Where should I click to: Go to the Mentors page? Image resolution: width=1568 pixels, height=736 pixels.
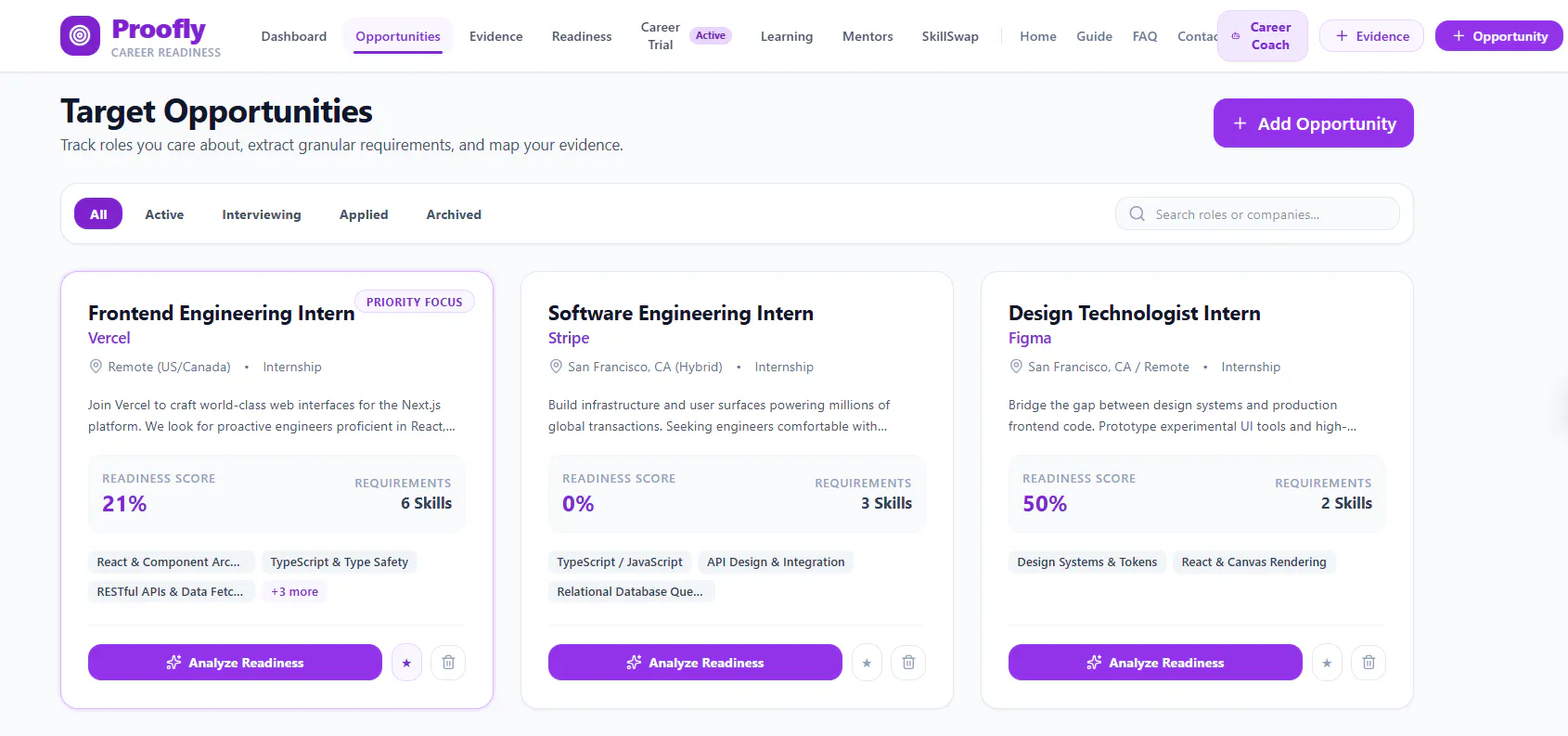(868, 36)
